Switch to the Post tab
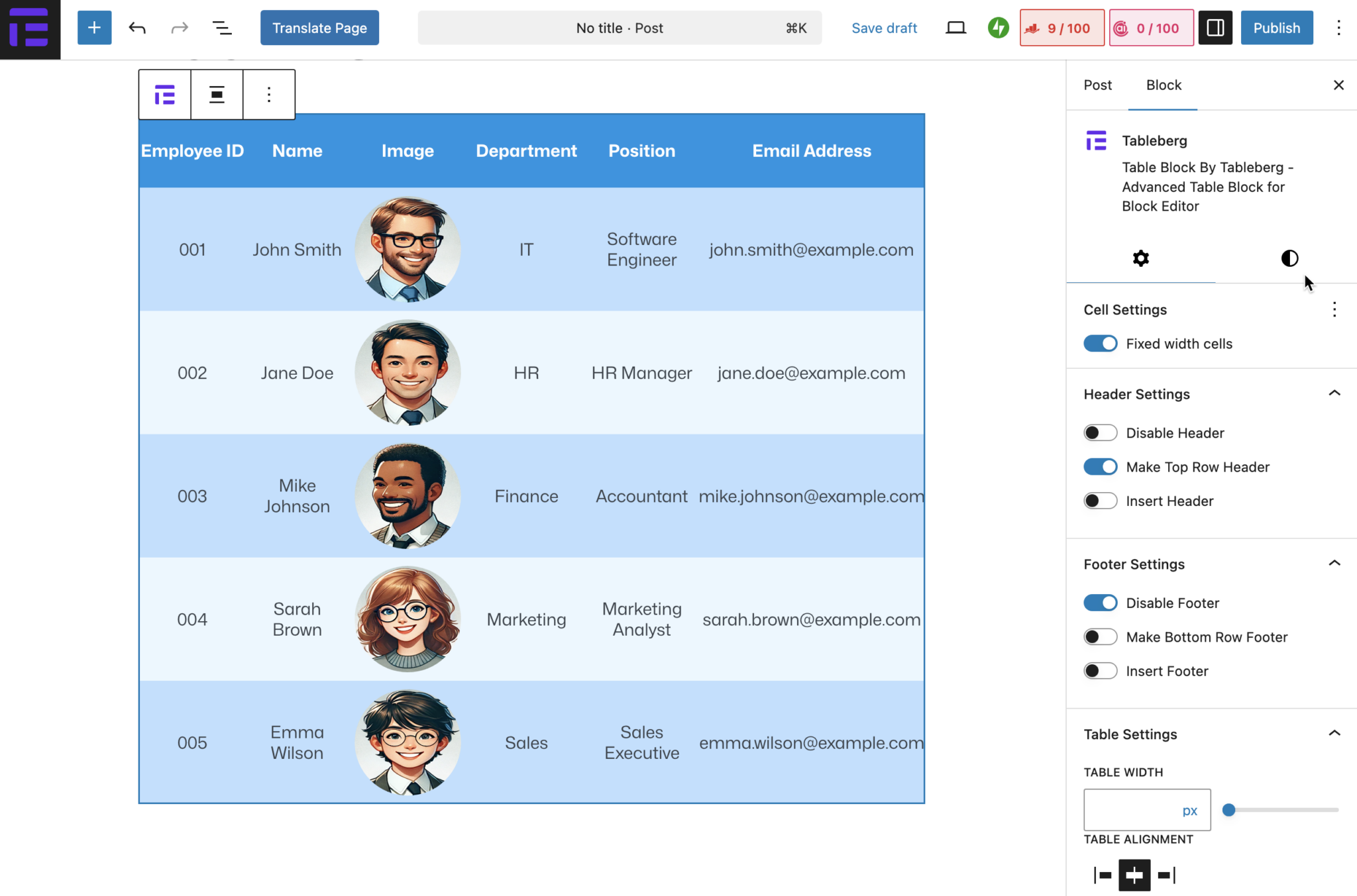 click(x=1097, y=85)
